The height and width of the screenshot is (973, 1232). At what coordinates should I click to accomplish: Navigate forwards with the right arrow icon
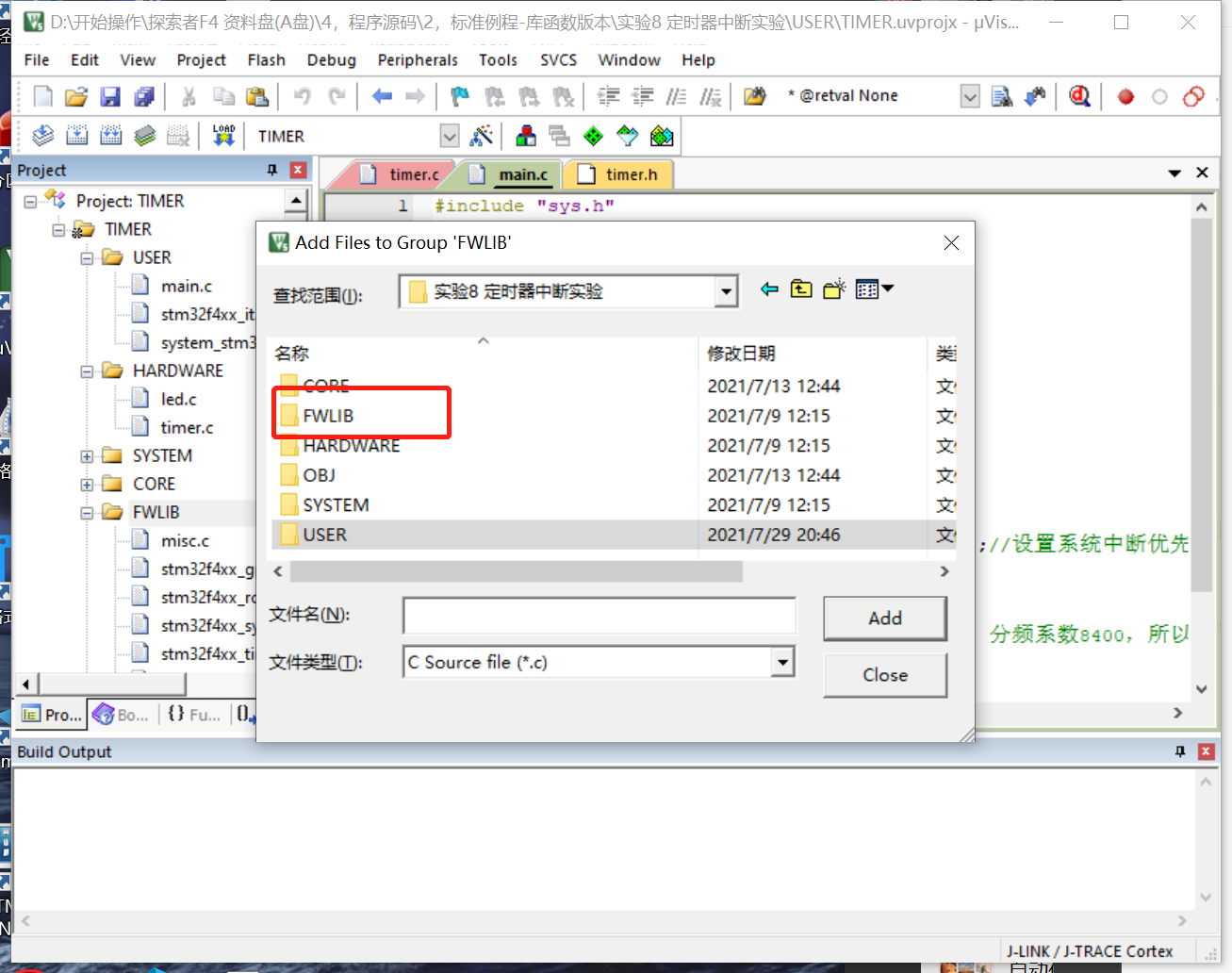[415, 96]
